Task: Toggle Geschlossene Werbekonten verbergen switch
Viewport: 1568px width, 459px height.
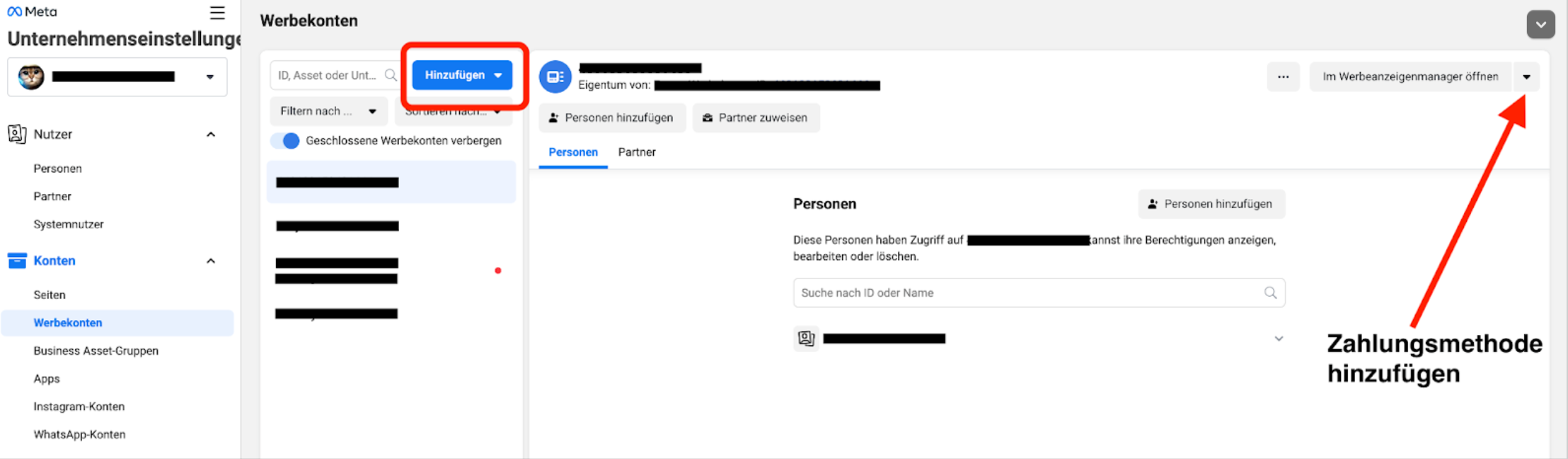Action: tap(286, 141)
